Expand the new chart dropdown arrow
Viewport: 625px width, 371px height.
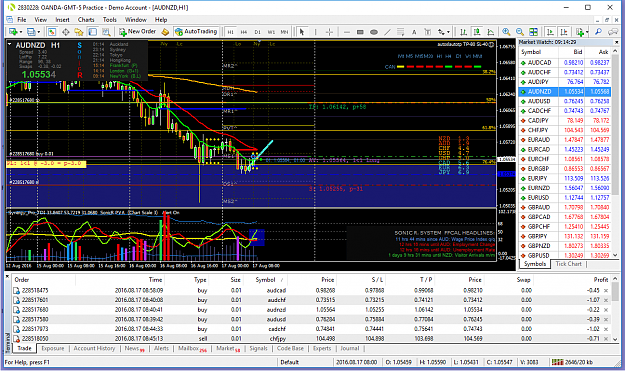[x=21, y=32]
